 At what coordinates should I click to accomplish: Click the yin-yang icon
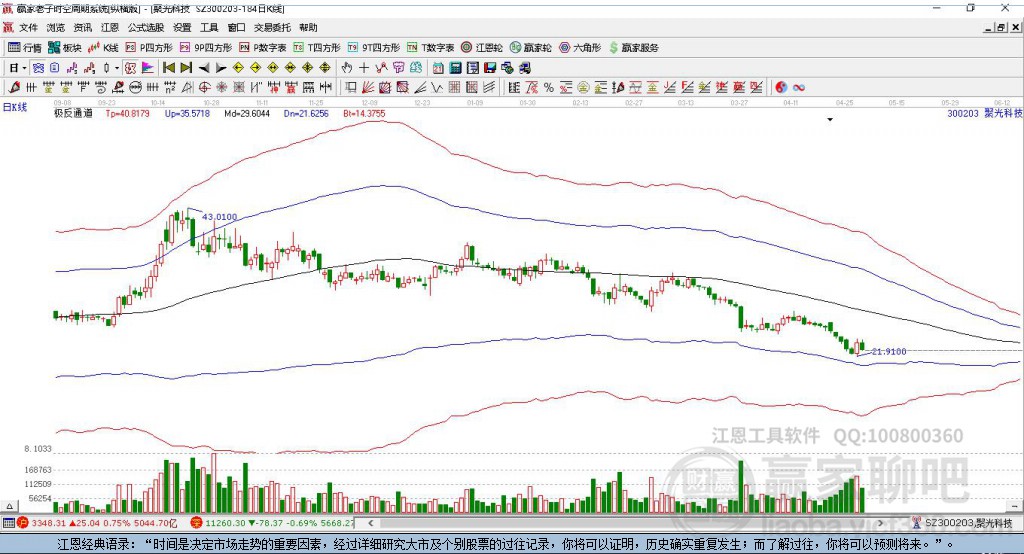pos(780,88)
